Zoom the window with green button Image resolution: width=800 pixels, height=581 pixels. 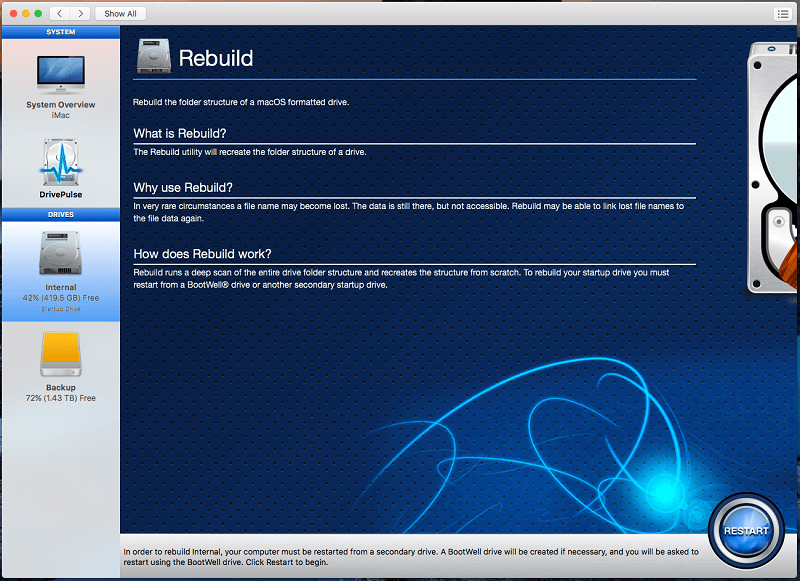(x=38, y=14)
